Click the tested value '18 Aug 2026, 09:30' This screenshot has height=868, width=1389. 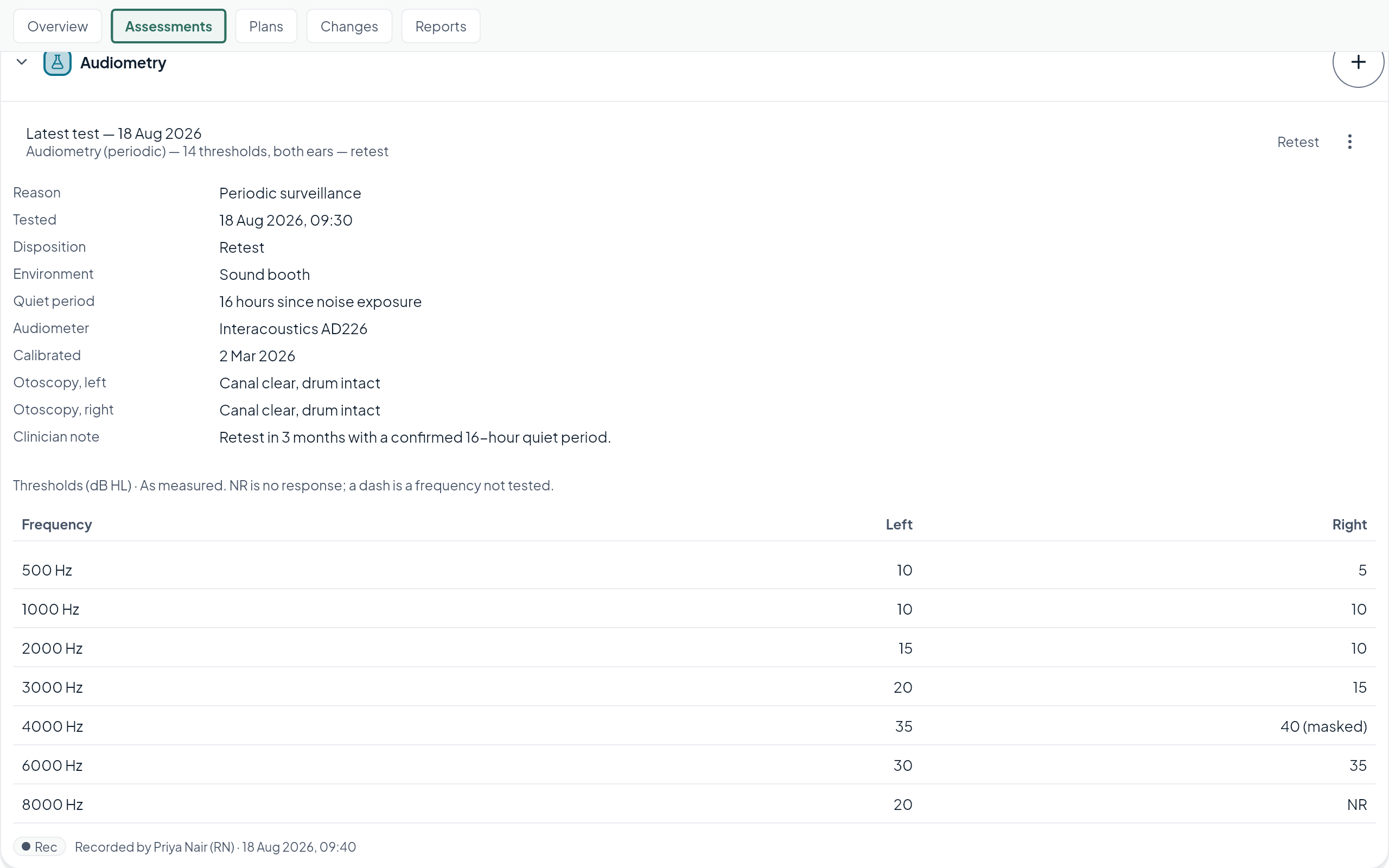286,220
